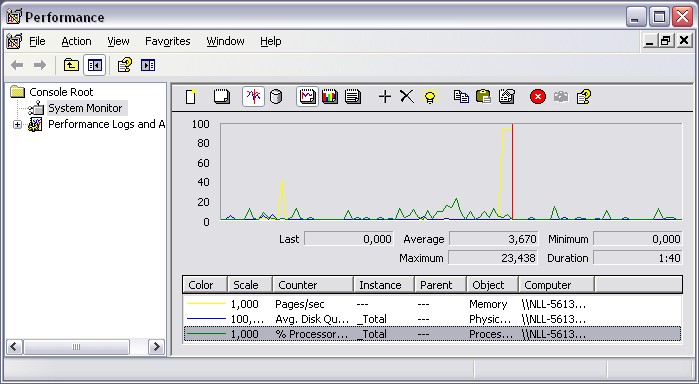
Task: Select Console Root in the tree
Action: [61, 92]
